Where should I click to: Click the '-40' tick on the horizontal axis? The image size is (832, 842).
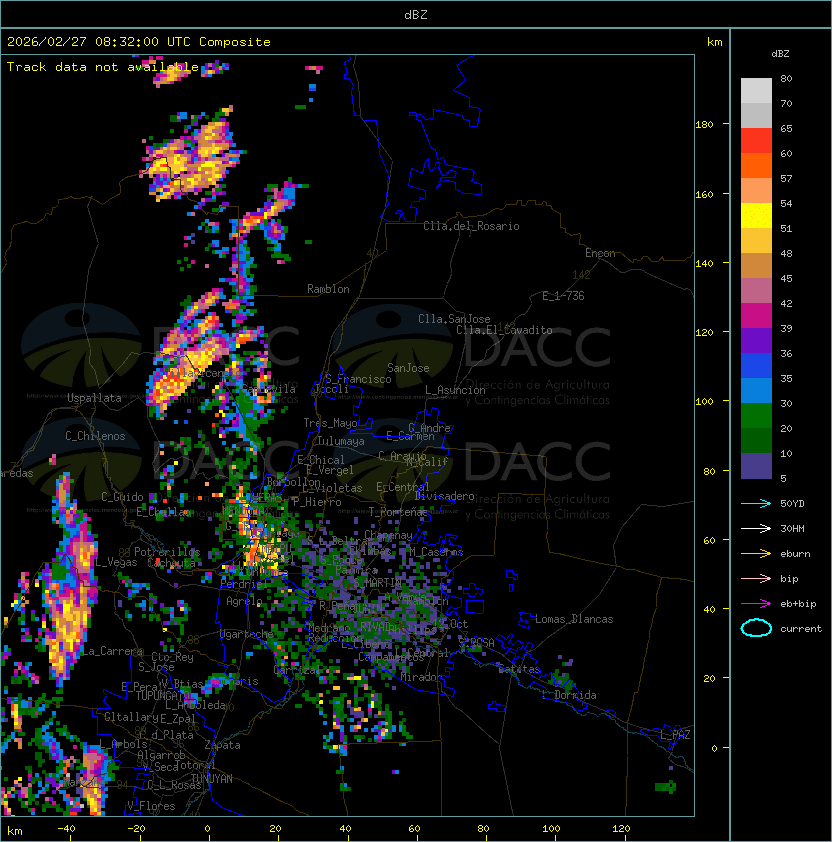point(66,829)
